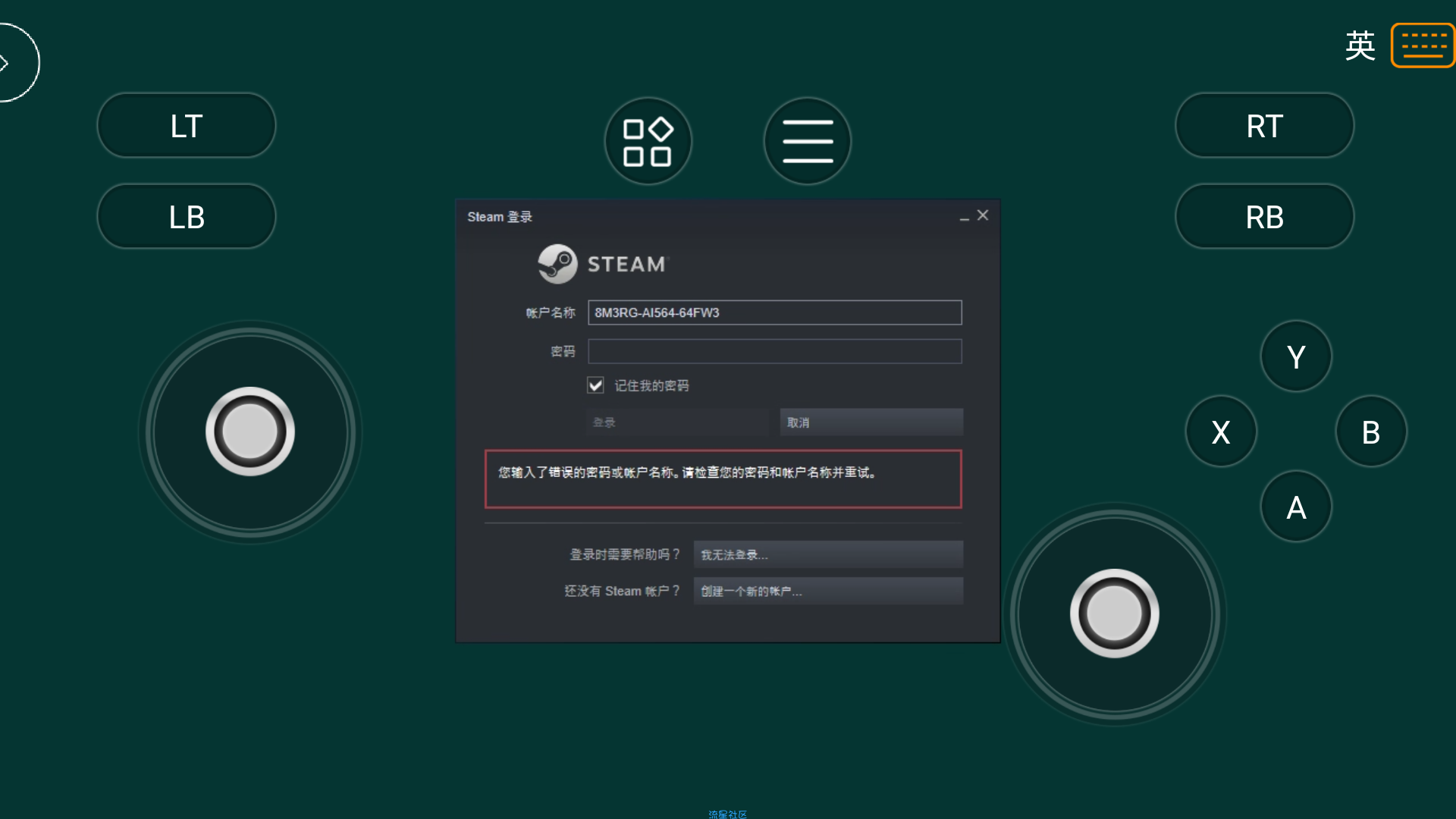Viewport: 1456px width, 819px height.
Task: Focus the password field
Action: coord(774,351)
